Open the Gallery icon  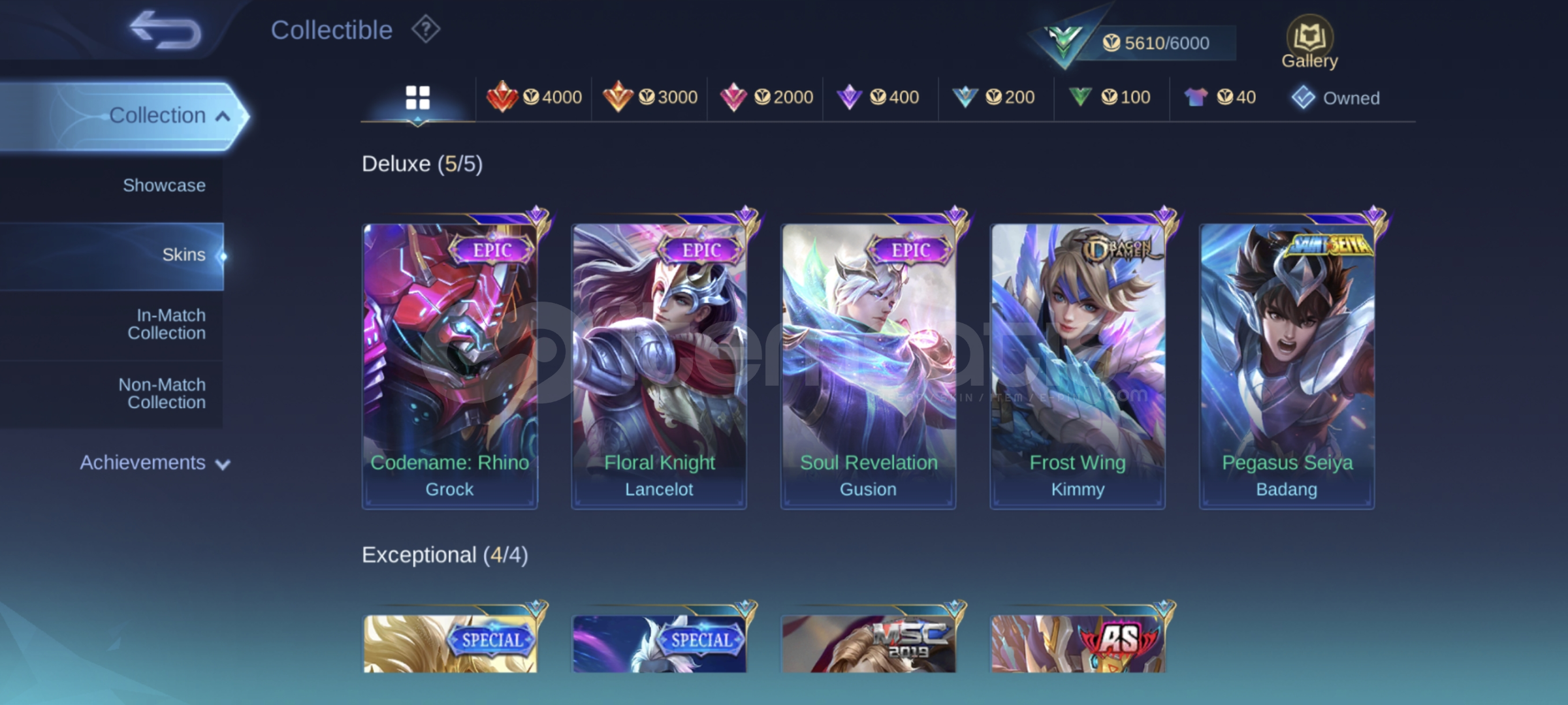point(1309,42)
